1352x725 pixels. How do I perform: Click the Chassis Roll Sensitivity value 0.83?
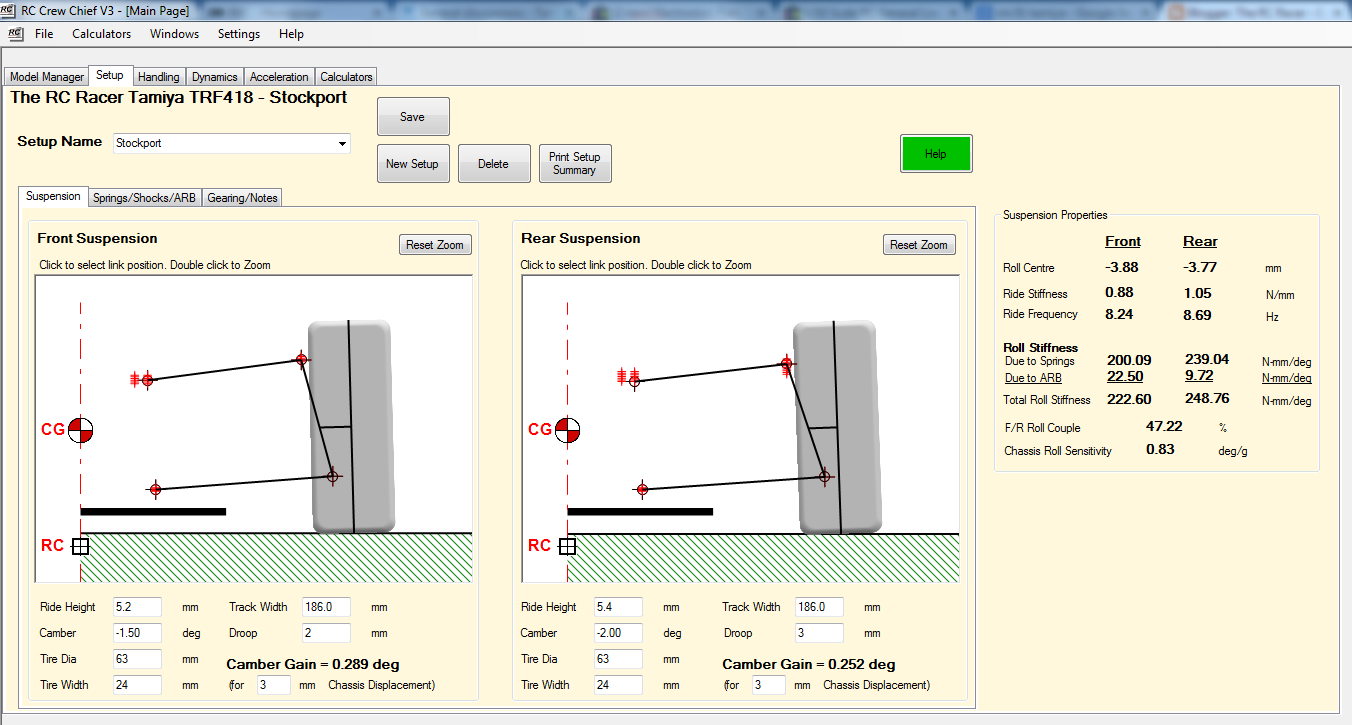(1160, 449)
